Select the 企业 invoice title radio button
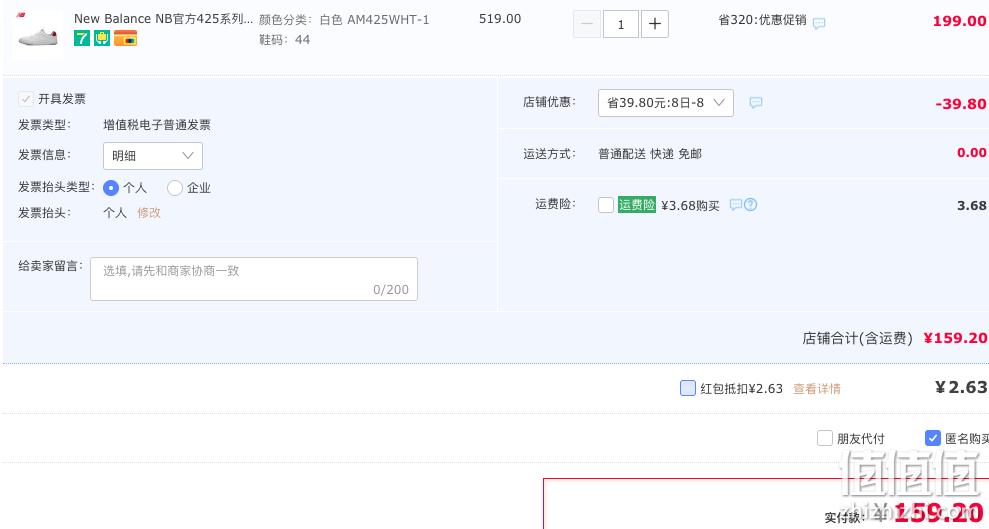Viewport: 989px width, 529px height. tap(175, 188)
